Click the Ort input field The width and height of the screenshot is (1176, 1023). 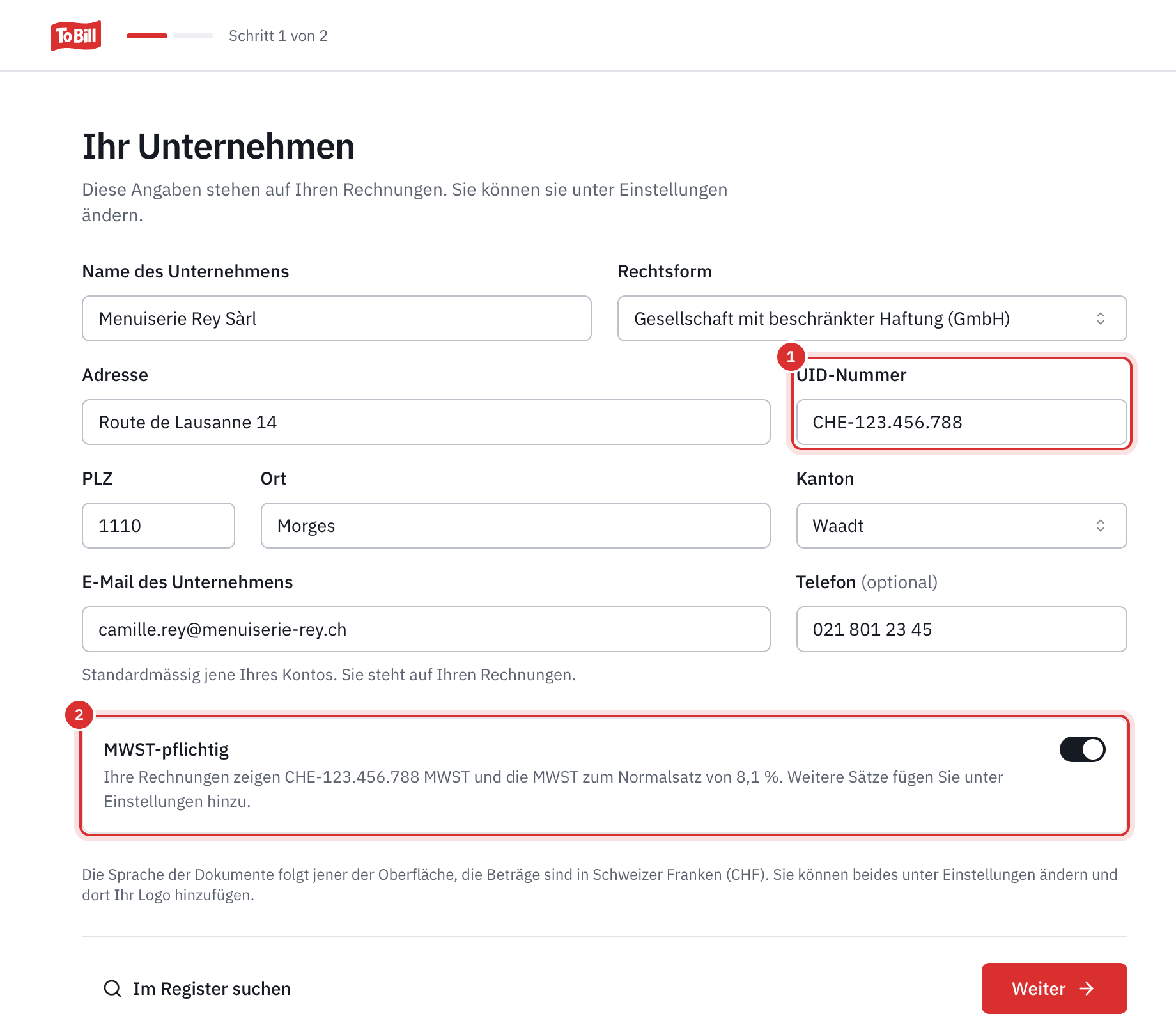pyautogui.click(x=516, y=526)
